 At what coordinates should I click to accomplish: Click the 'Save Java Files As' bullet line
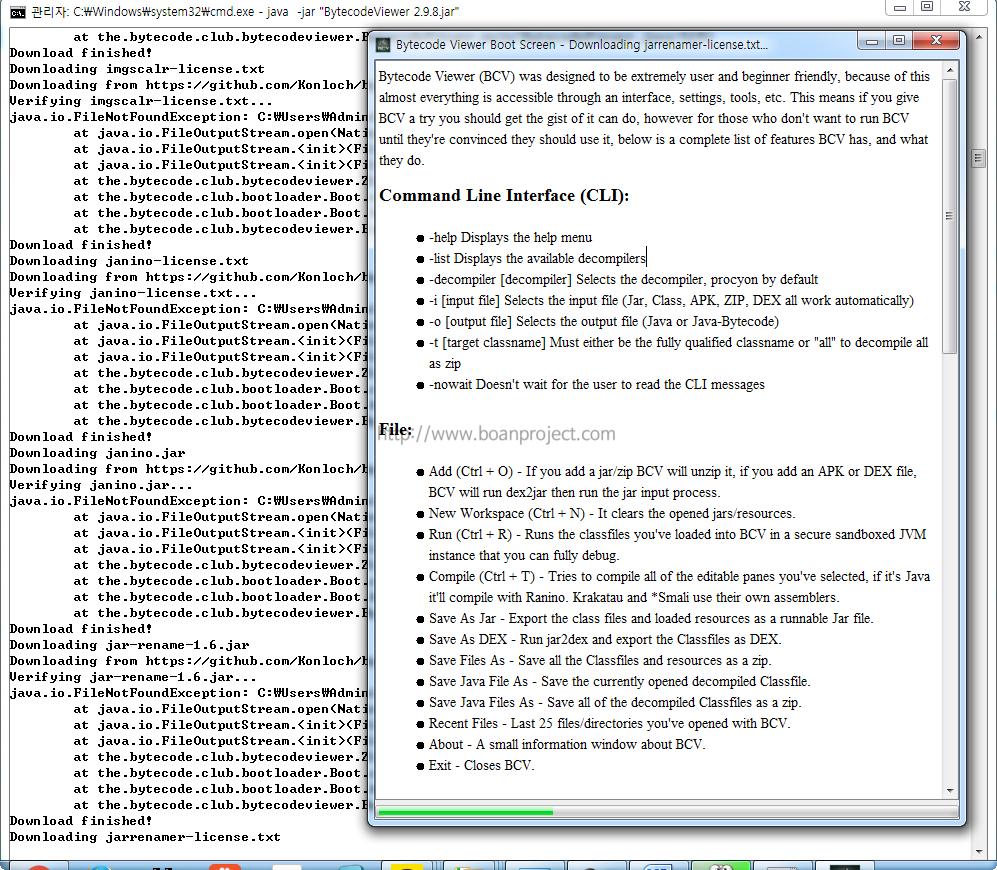click(615, 702)
